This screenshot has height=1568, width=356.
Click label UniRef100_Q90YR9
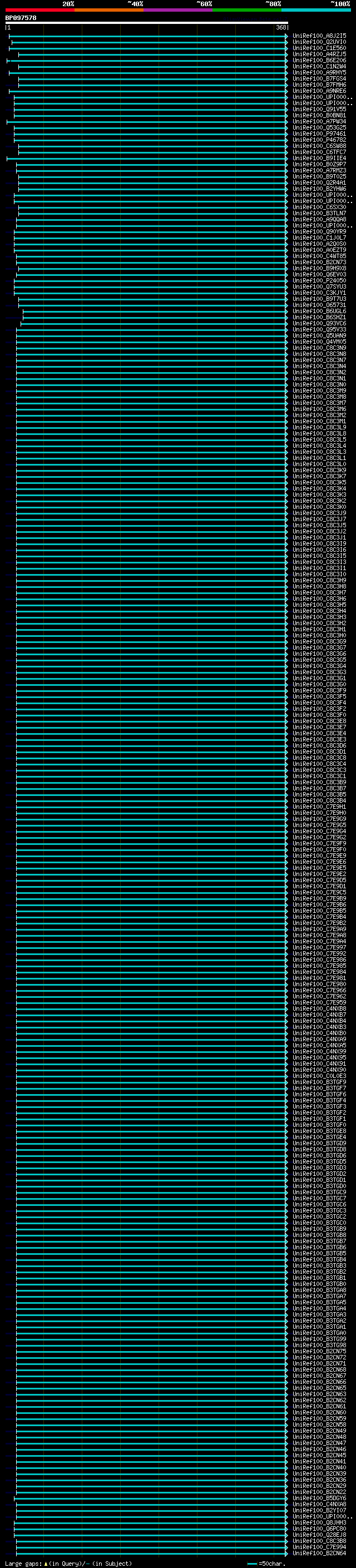(319, 231)
